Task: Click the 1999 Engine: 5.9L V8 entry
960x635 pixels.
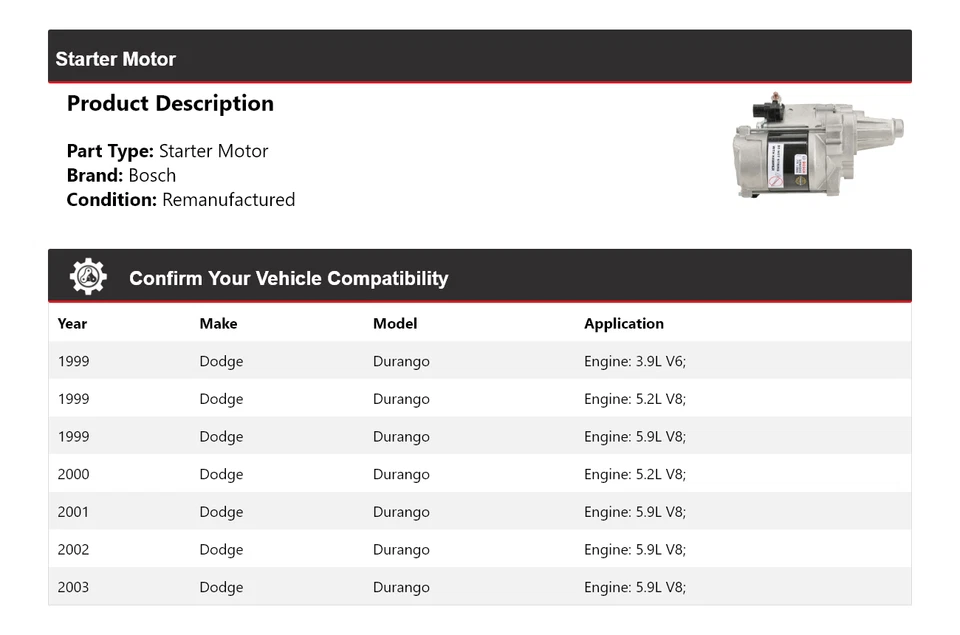Action: click(635, 437)
